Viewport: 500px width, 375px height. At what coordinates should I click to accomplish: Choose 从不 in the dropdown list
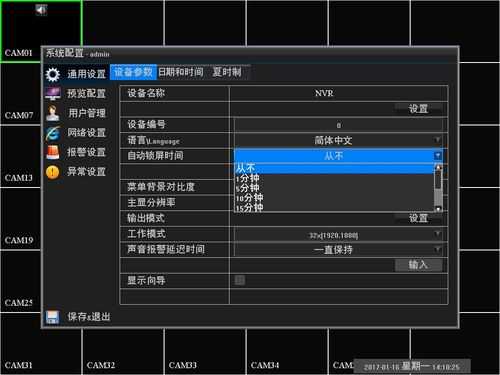click(334, 168)
